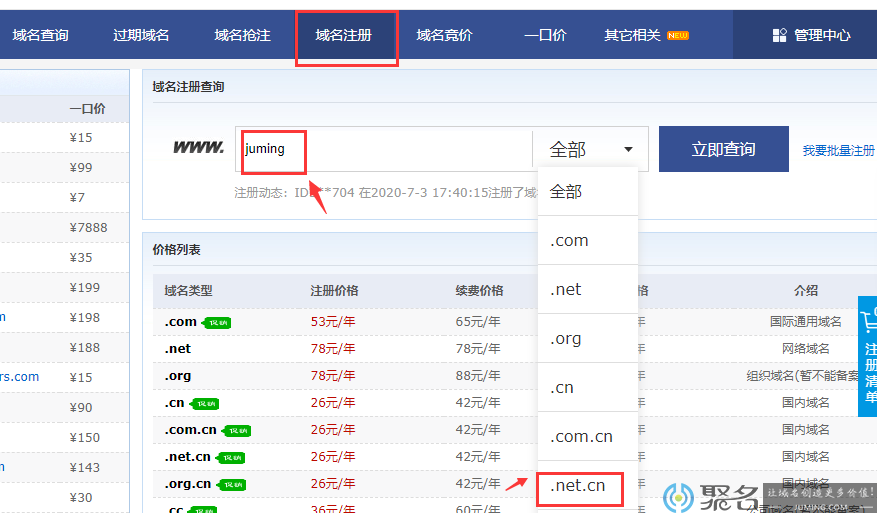Click the promo tag next to .net.cn
Screen dimensions: 877x513
click(230, 458)
